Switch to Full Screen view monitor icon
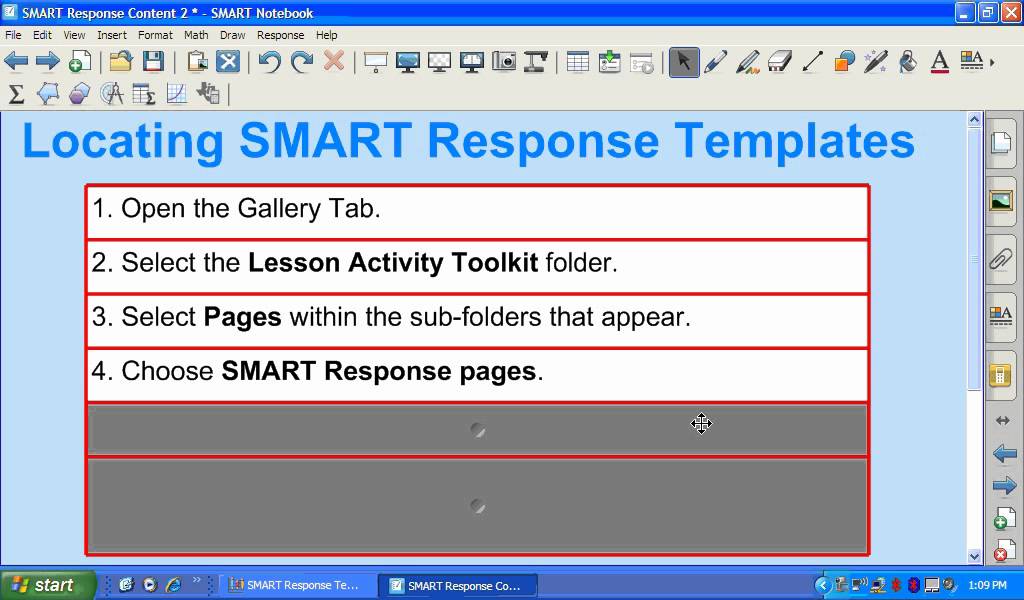Screen dimensions: 1024x600 408,62
